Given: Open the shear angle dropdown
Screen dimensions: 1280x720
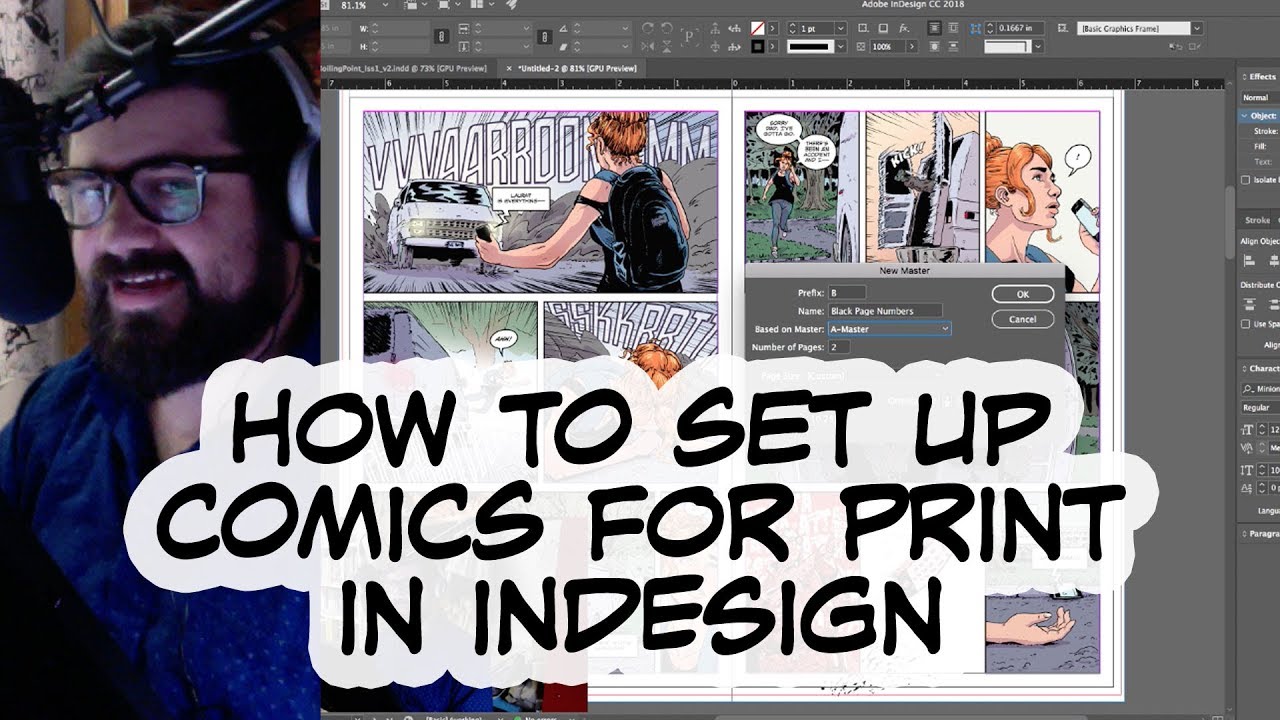Looking at the screenshot, I should (x=626, y=47).
